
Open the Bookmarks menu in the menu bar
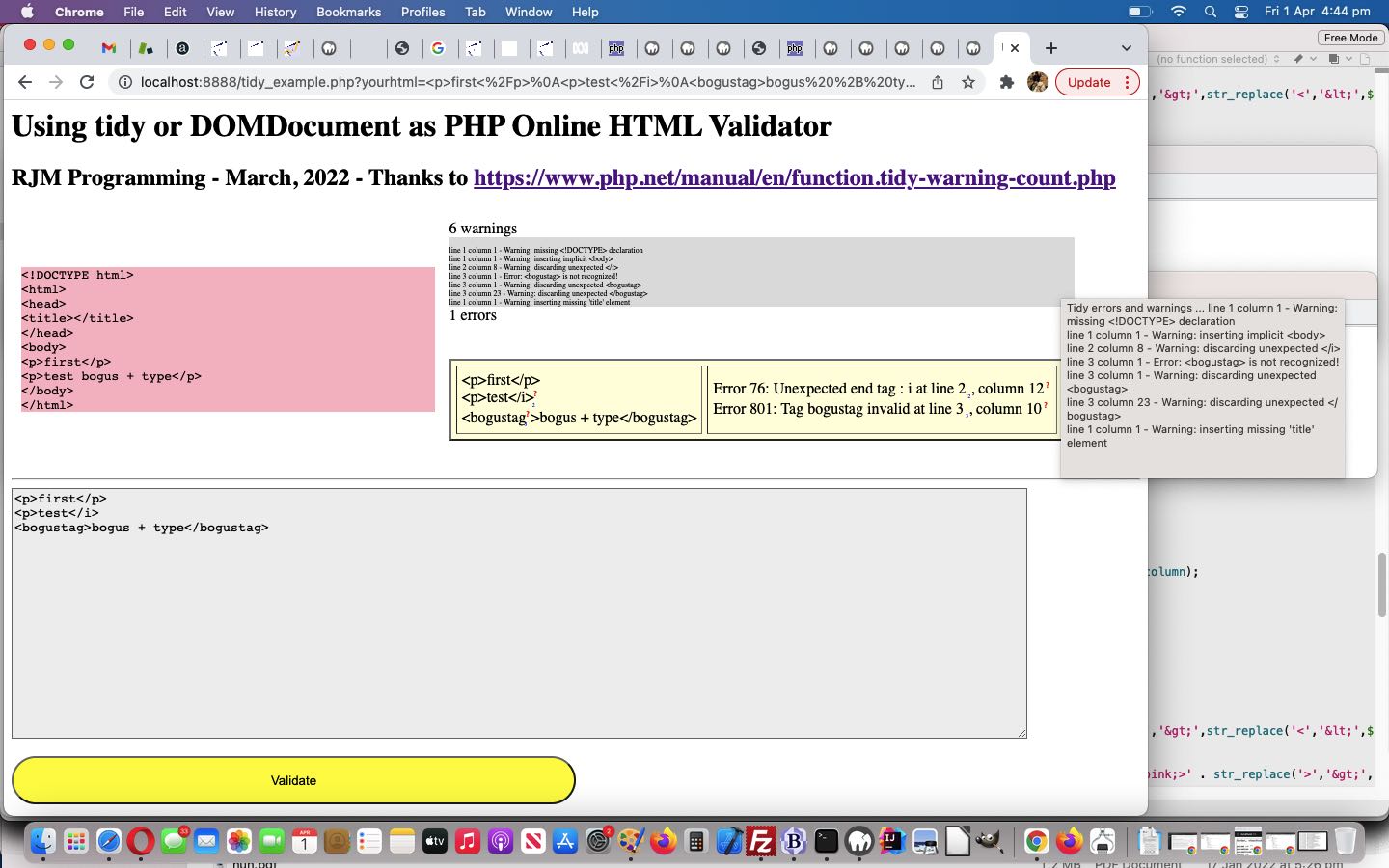tap(348, 12)
